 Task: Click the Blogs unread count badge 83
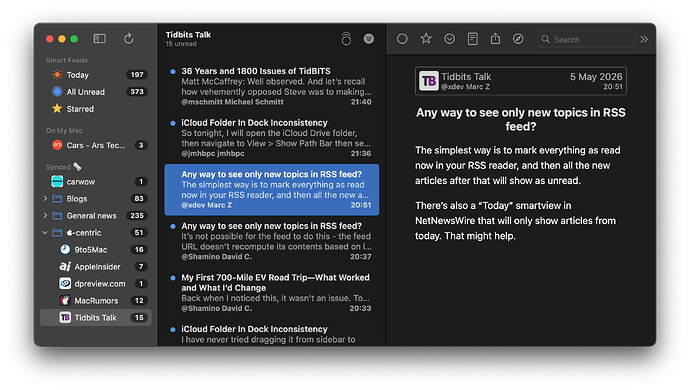[x=139, y=199]
